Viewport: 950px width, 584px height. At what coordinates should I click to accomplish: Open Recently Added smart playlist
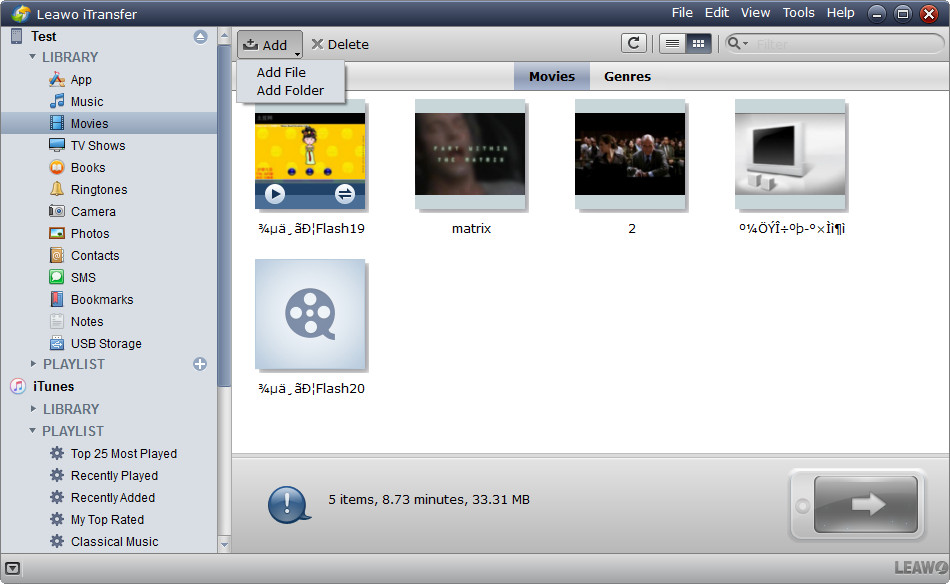click(113, 497)
